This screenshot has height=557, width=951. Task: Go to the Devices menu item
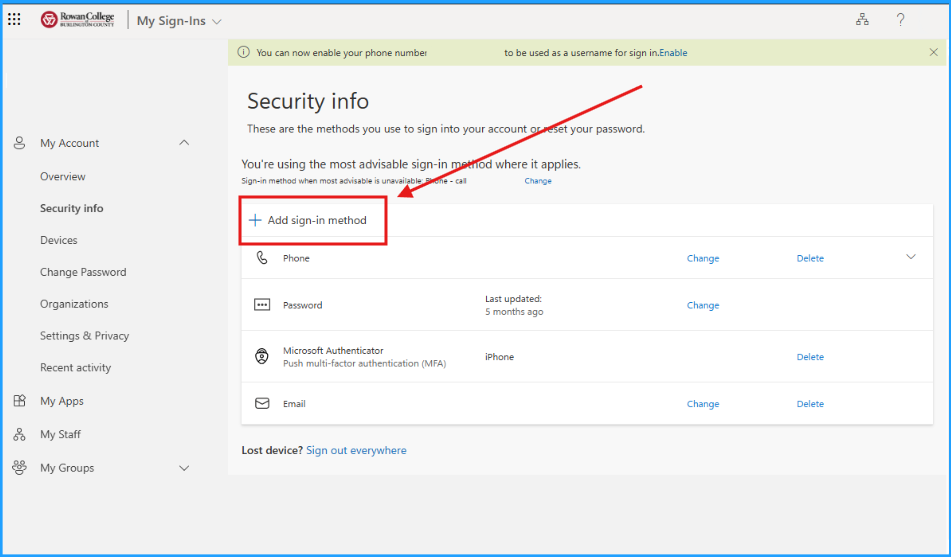(x=59, y=240)
